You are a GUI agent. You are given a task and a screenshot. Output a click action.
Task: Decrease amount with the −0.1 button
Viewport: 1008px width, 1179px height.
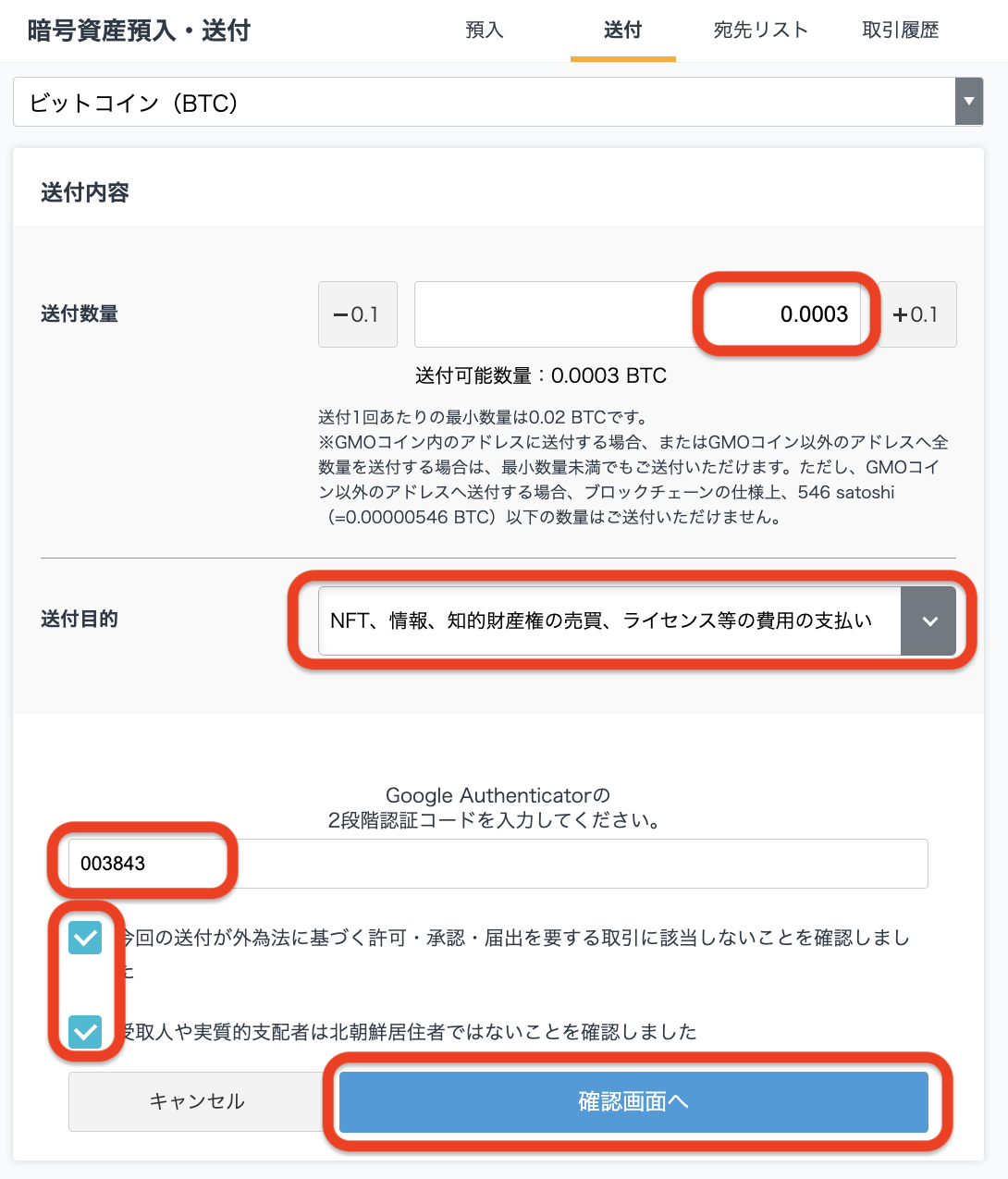tap(358, 314)
